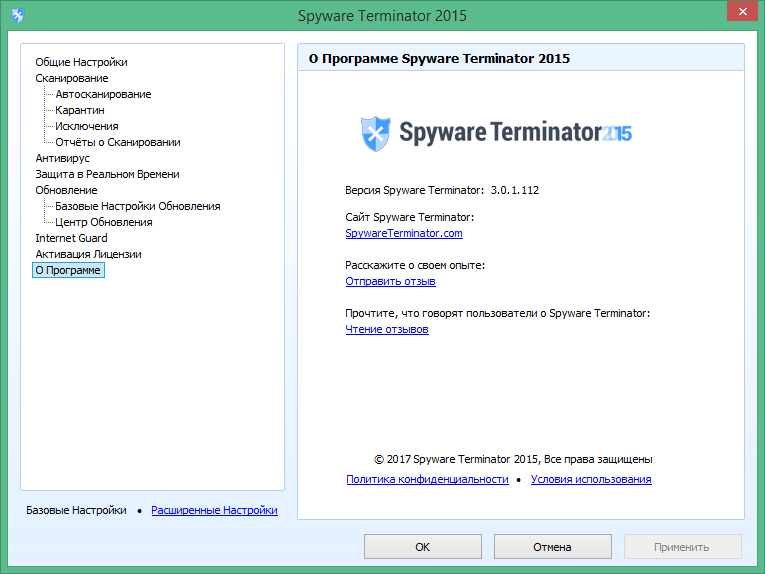Open Internet Guard settings
765x574 pixels.
click(x=71, y=238)
